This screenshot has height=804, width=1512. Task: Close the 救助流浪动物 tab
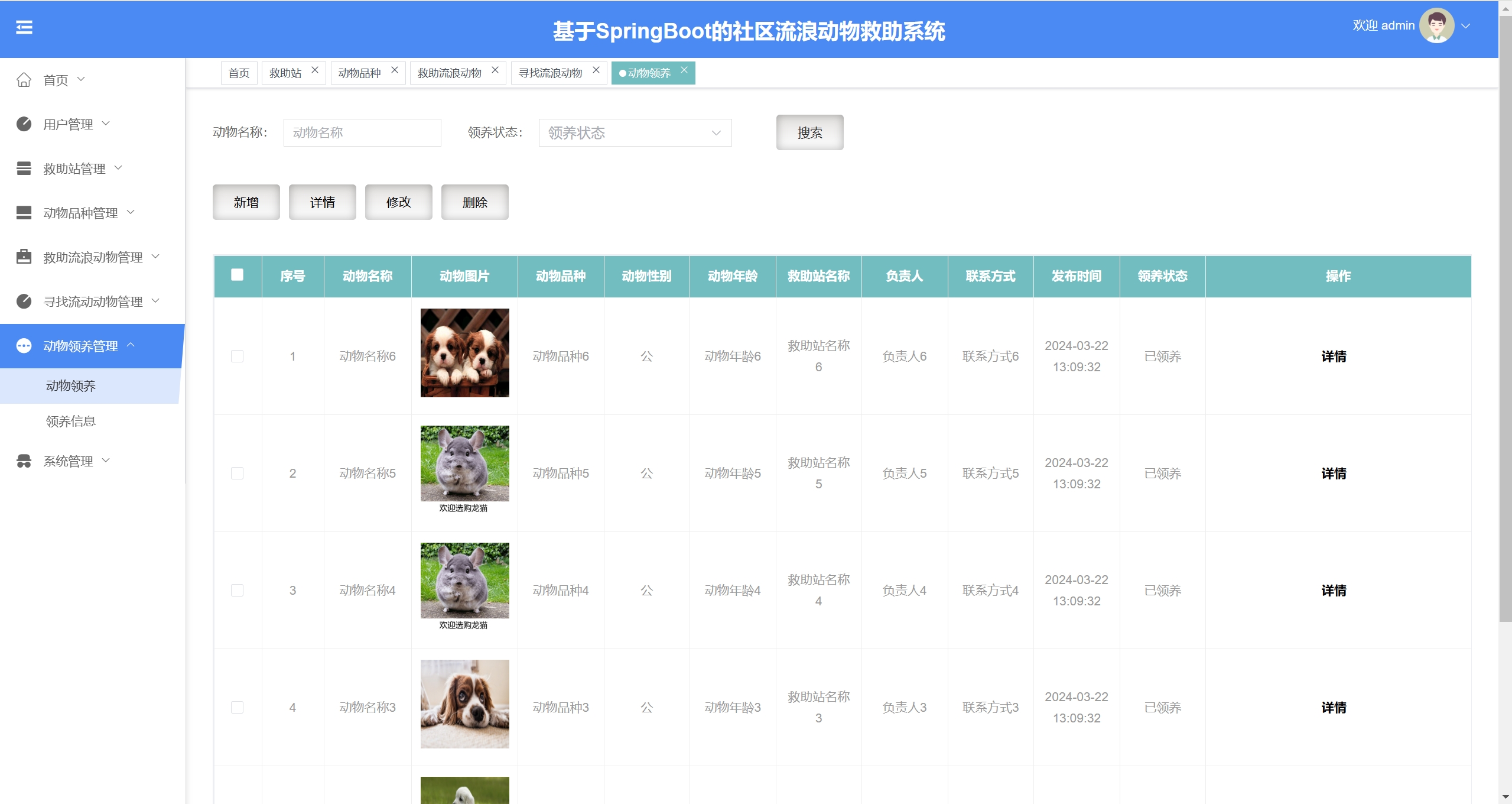tap(495, 70)
